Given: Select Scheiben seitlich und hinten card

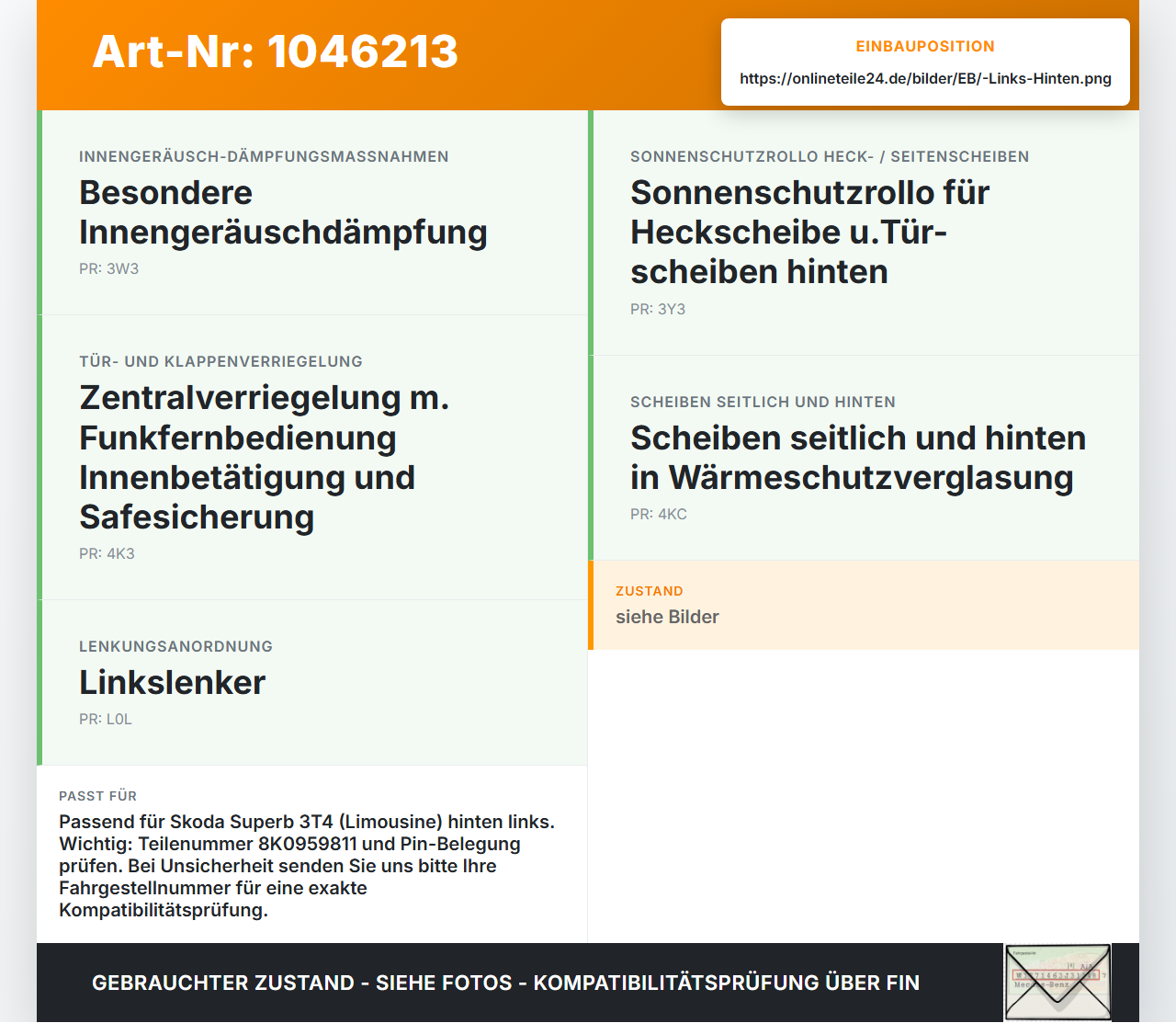Looking at the screenshot, I should [864, 458].
